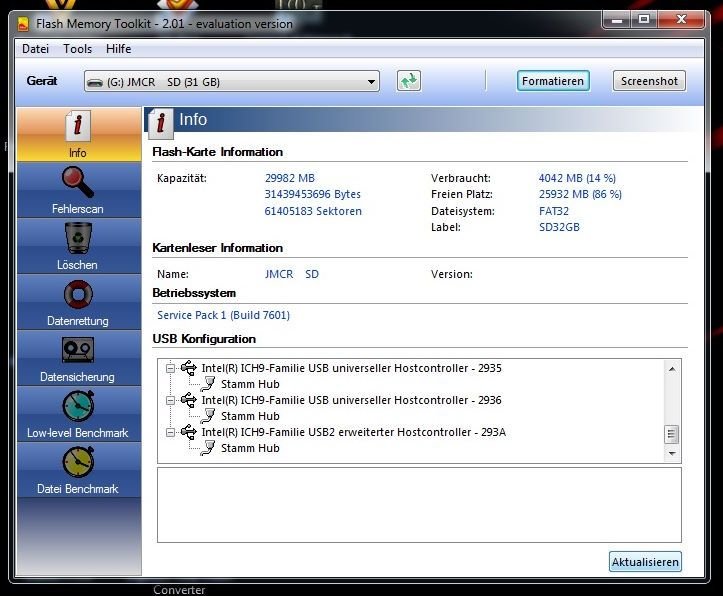The height and width of the screenshot is (596, 723).
Task: Click the green refresh device list icon
Action: [409, 81]
